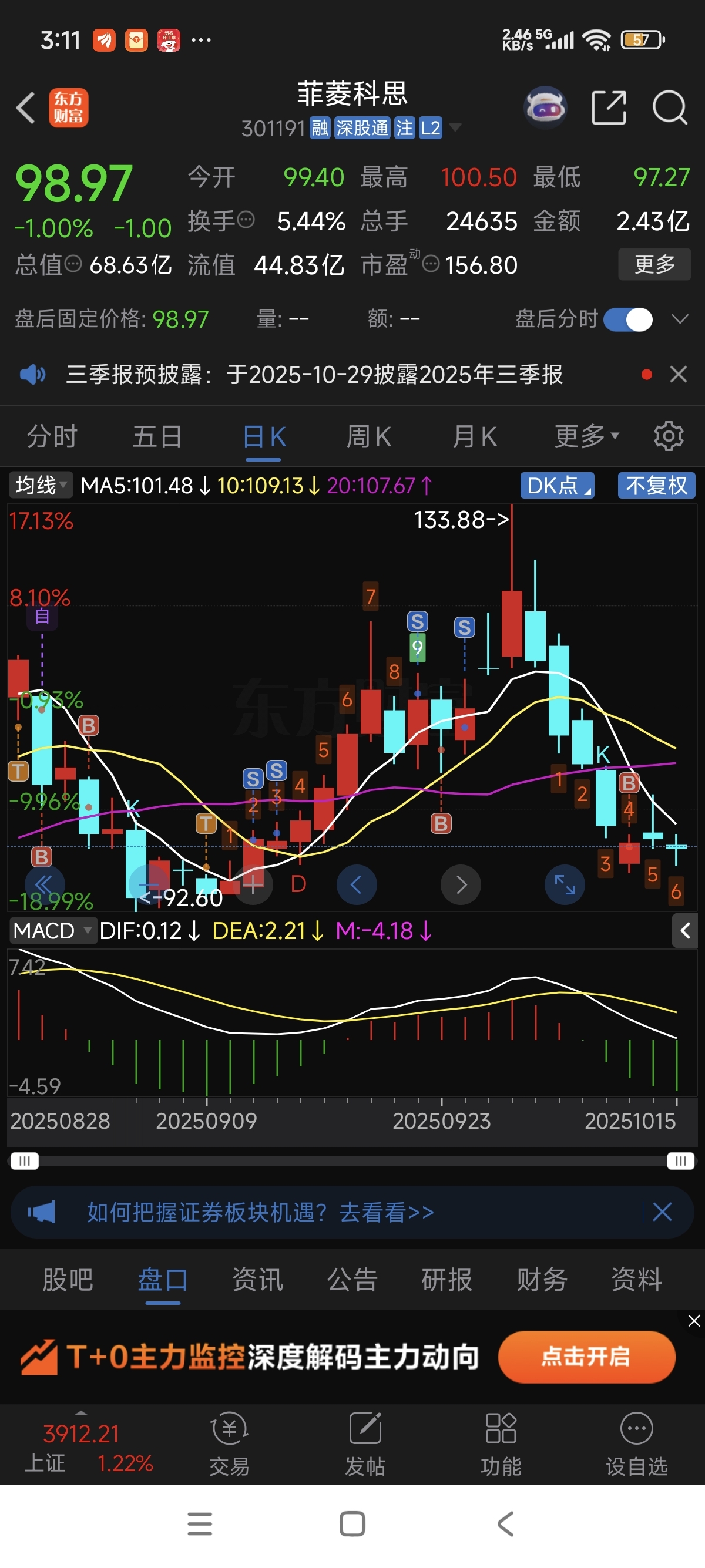Open 公告 announcements tab
The image size is (705, 1568).
352,1279
